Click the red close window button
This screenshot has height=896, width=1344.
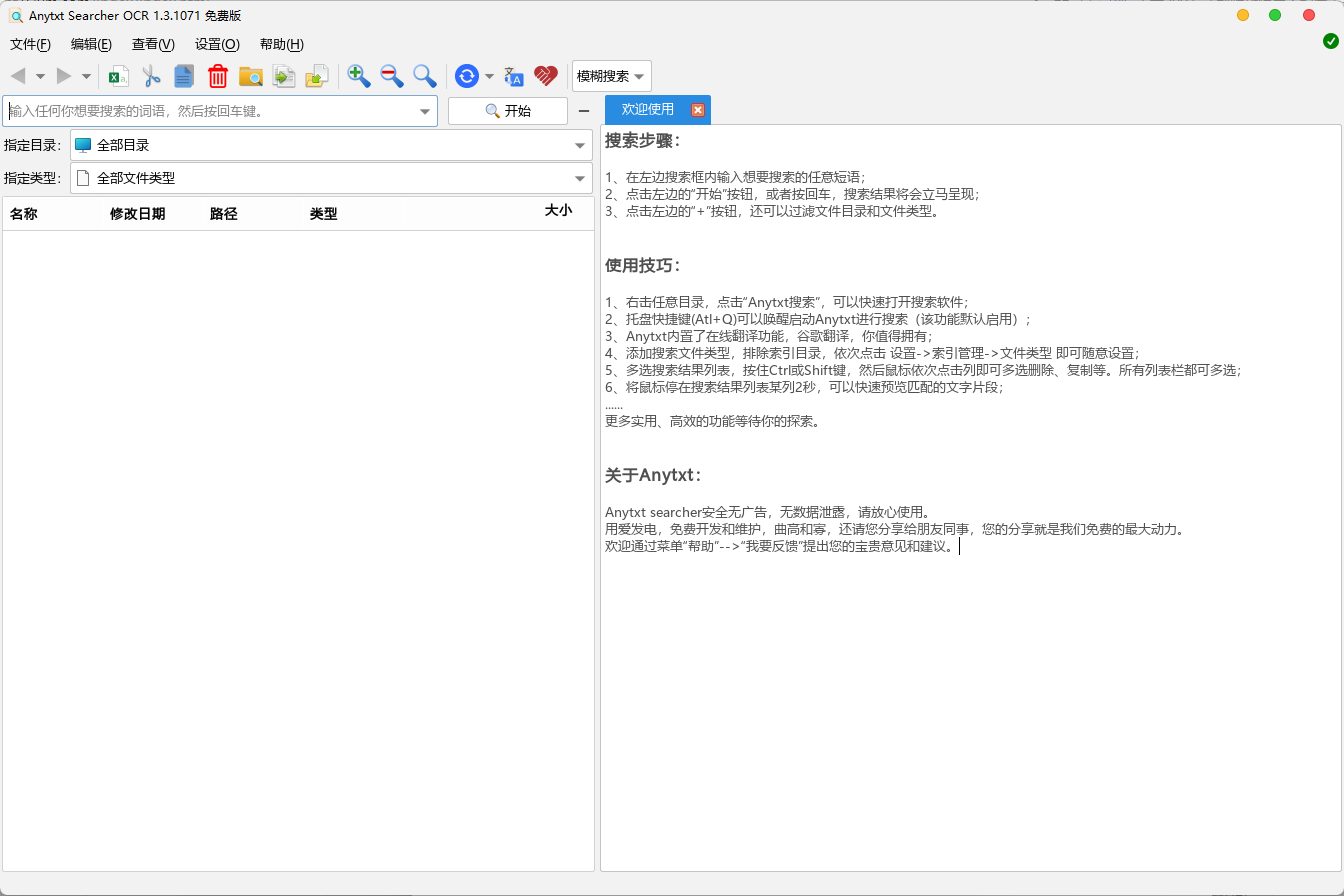[x=1309, y=15]
